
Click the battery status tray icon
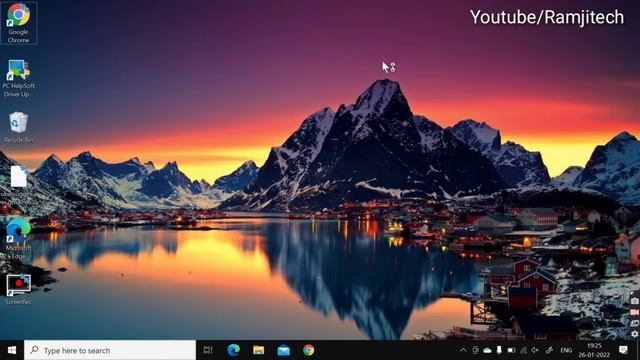click(x=511, y=350)
